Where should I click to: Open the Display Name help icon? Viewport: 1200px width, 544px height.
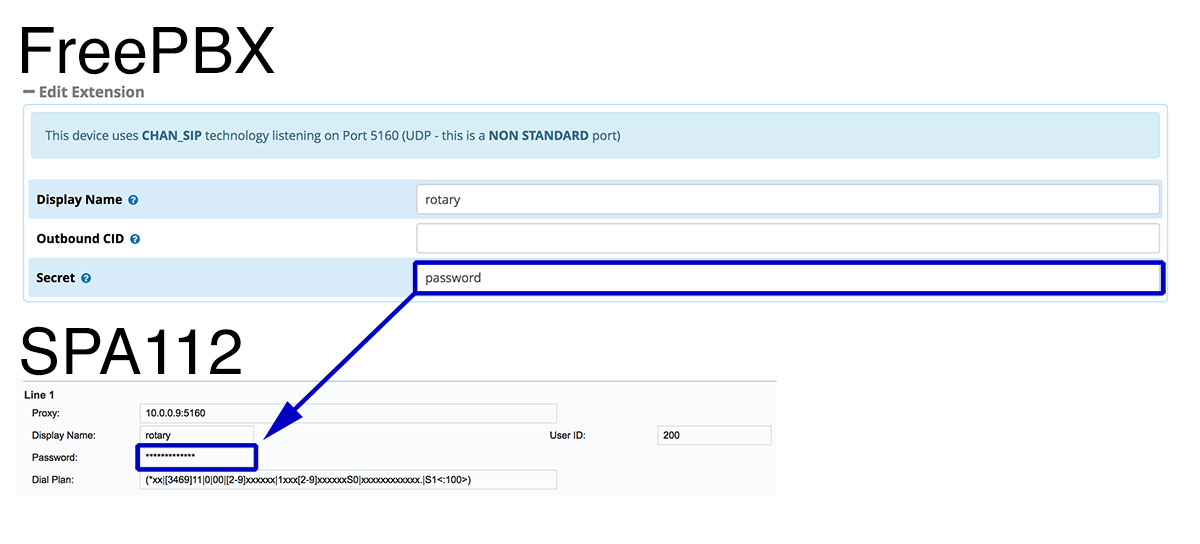click(133, 200)
